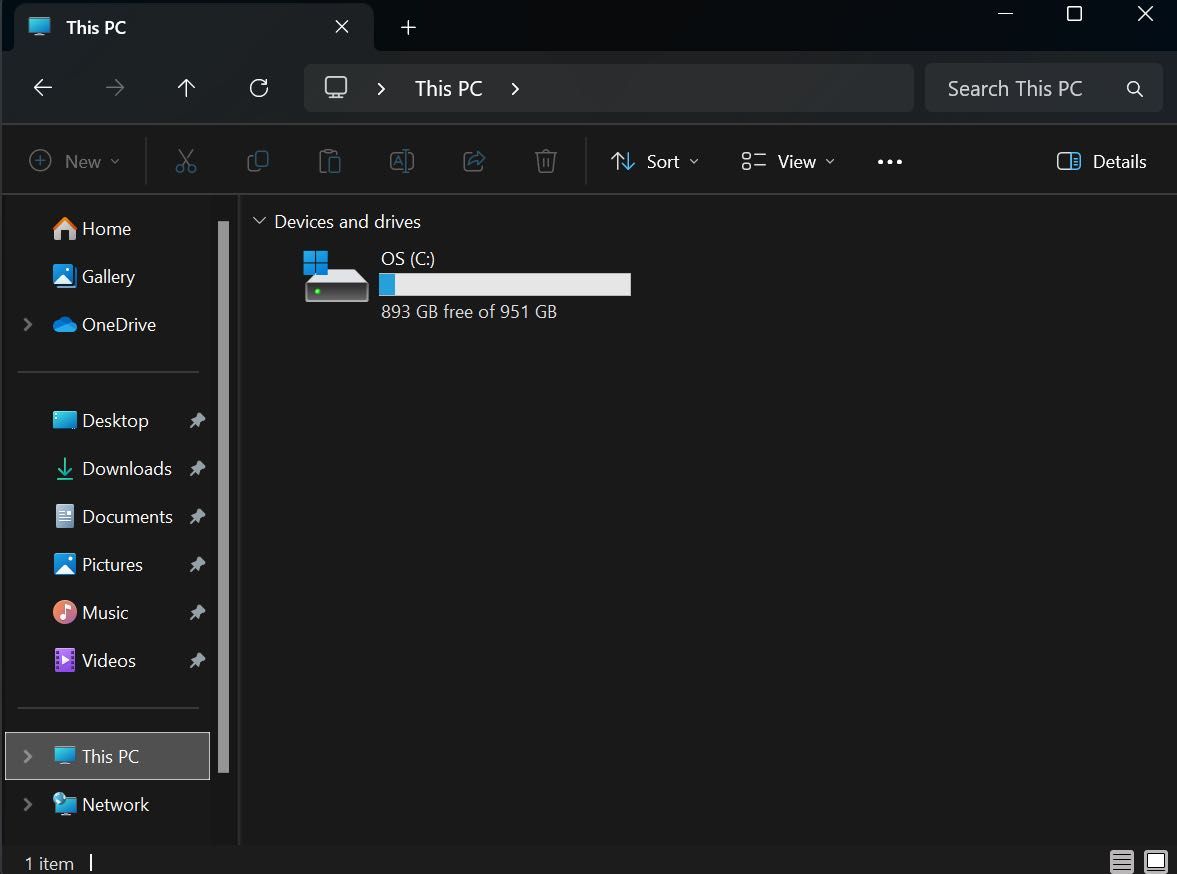
Task: Click the OS (C:) drive label
Action: (408, 258)
